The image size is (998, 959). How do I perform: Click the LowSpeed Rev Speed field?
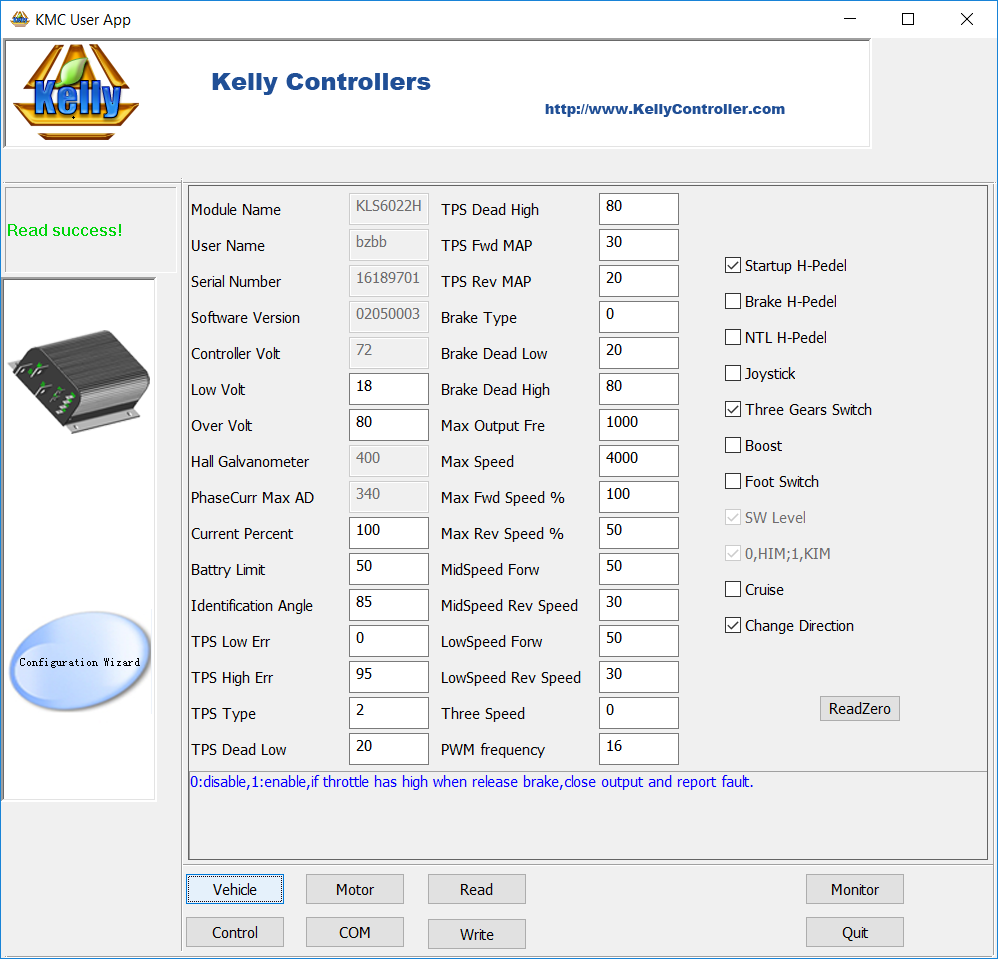tap(639, 676)
